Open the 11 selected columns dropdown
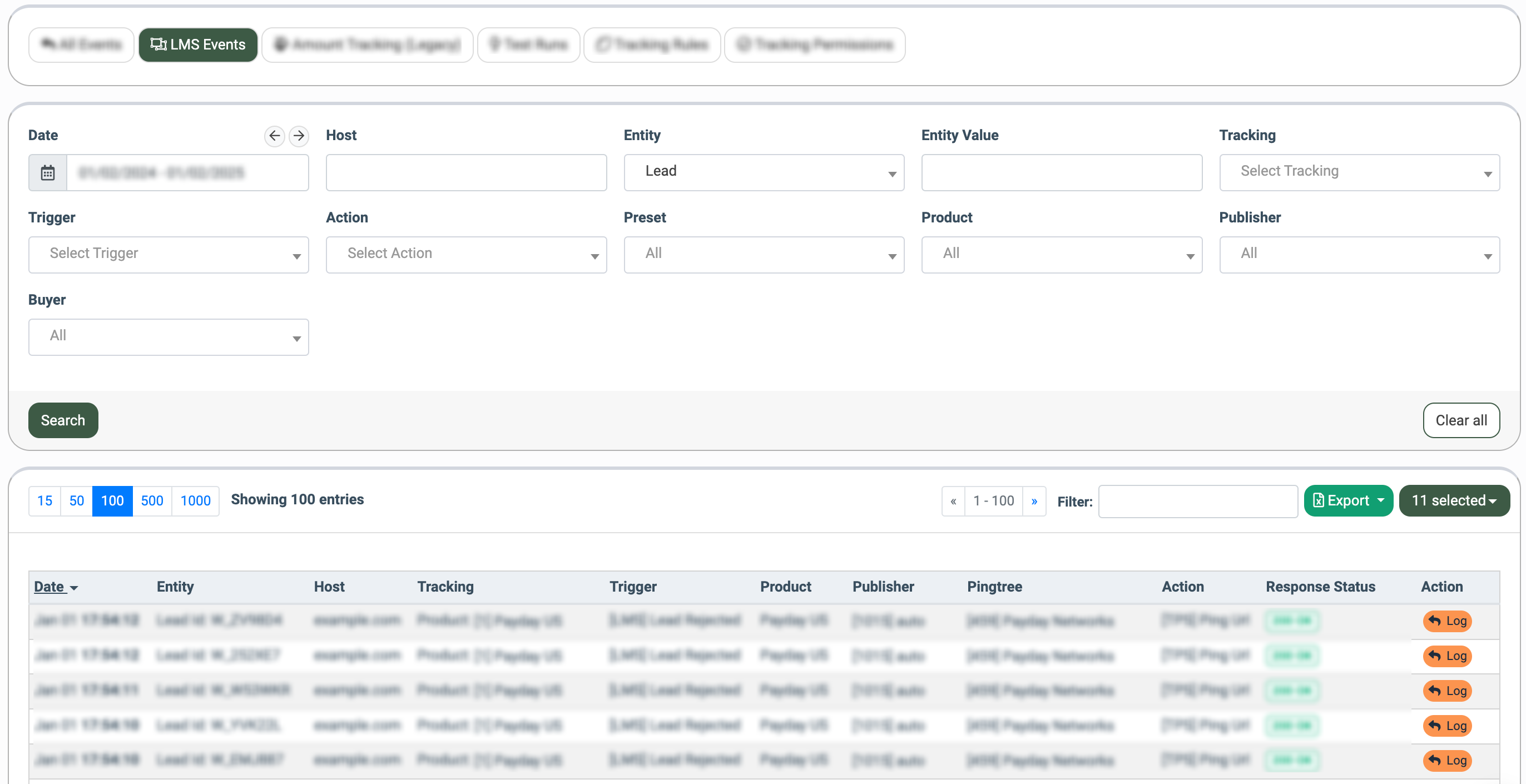 tap(1453, 501)
